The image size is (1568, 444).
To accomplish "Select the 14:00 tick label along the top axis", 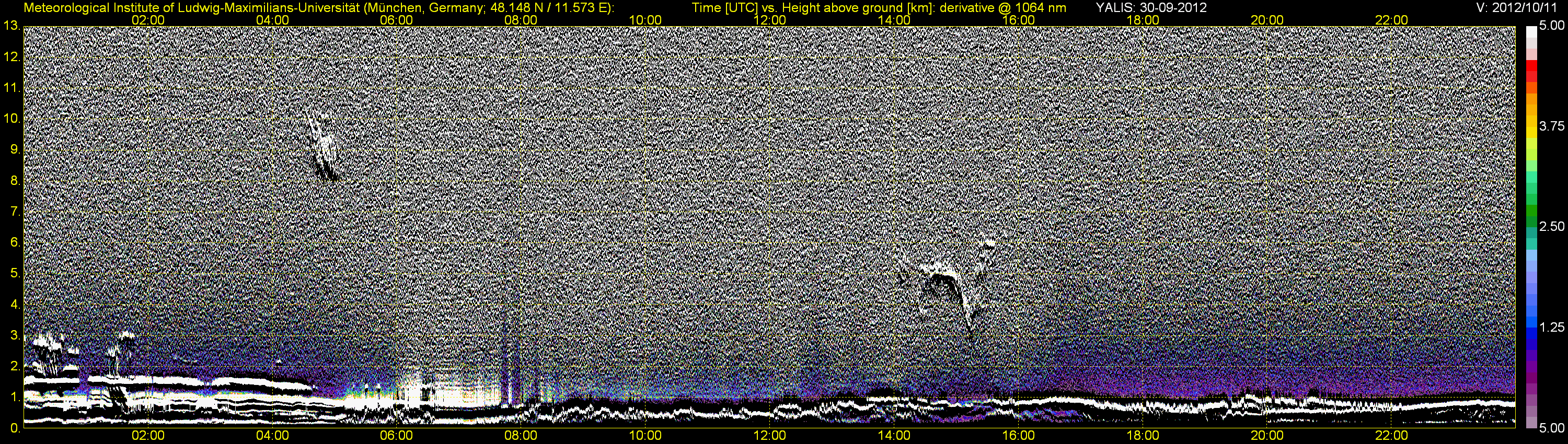I will coord(894,20).
